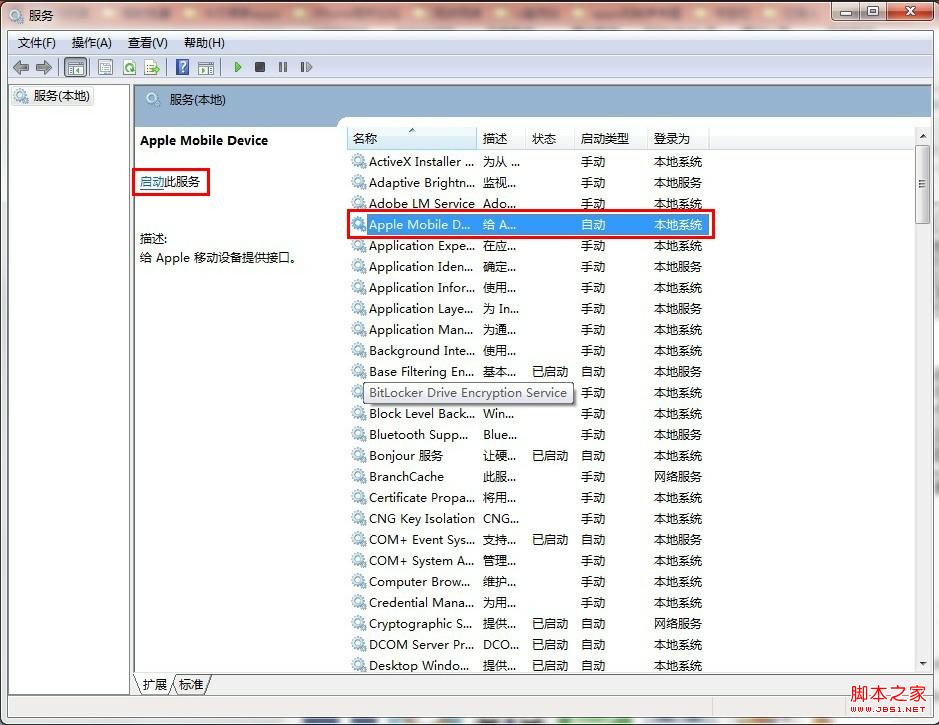Start the service with the green play icon

(x=238, y=67)
